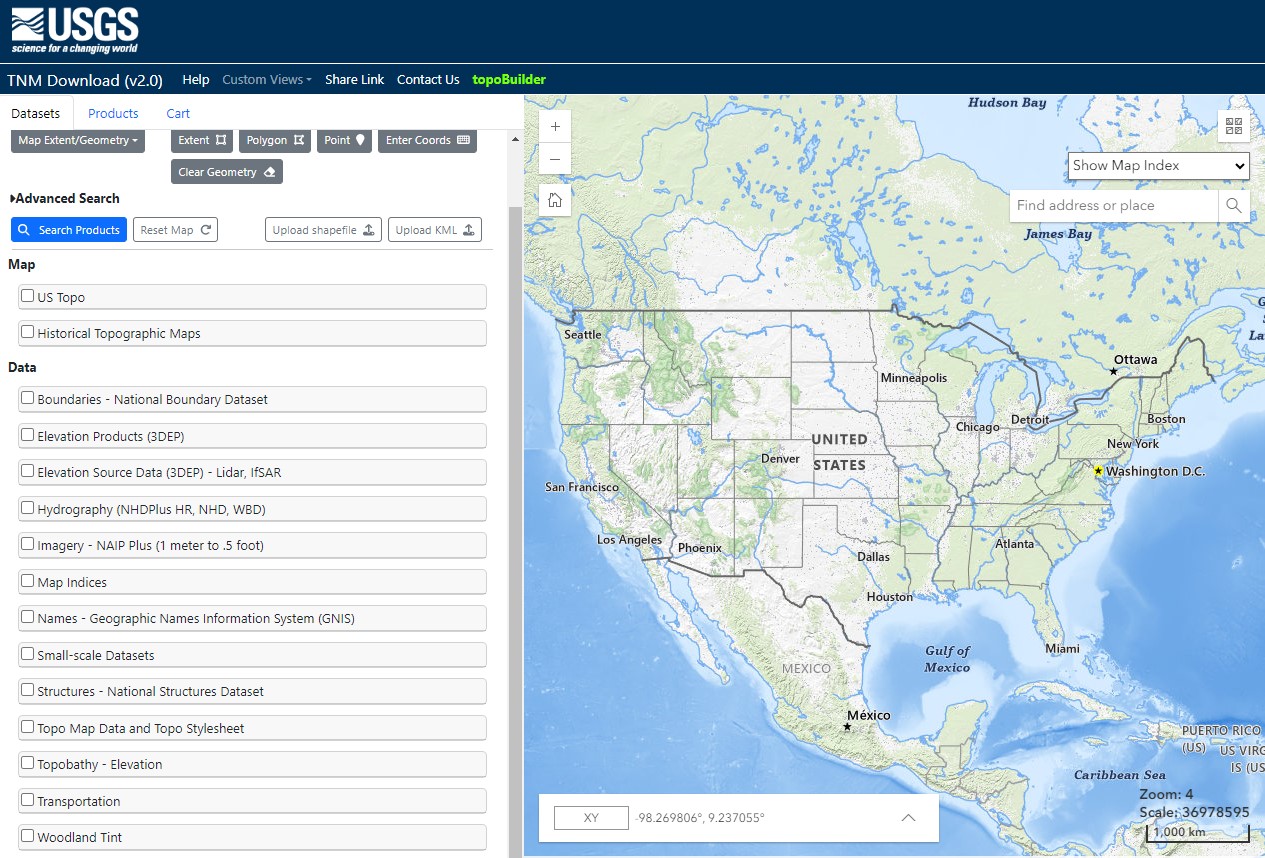Click the Washington D.C. star marker
Image resolution: width=1265 pixels, height=858 pixels.
pyautogui.click(x=1098, y=471)
